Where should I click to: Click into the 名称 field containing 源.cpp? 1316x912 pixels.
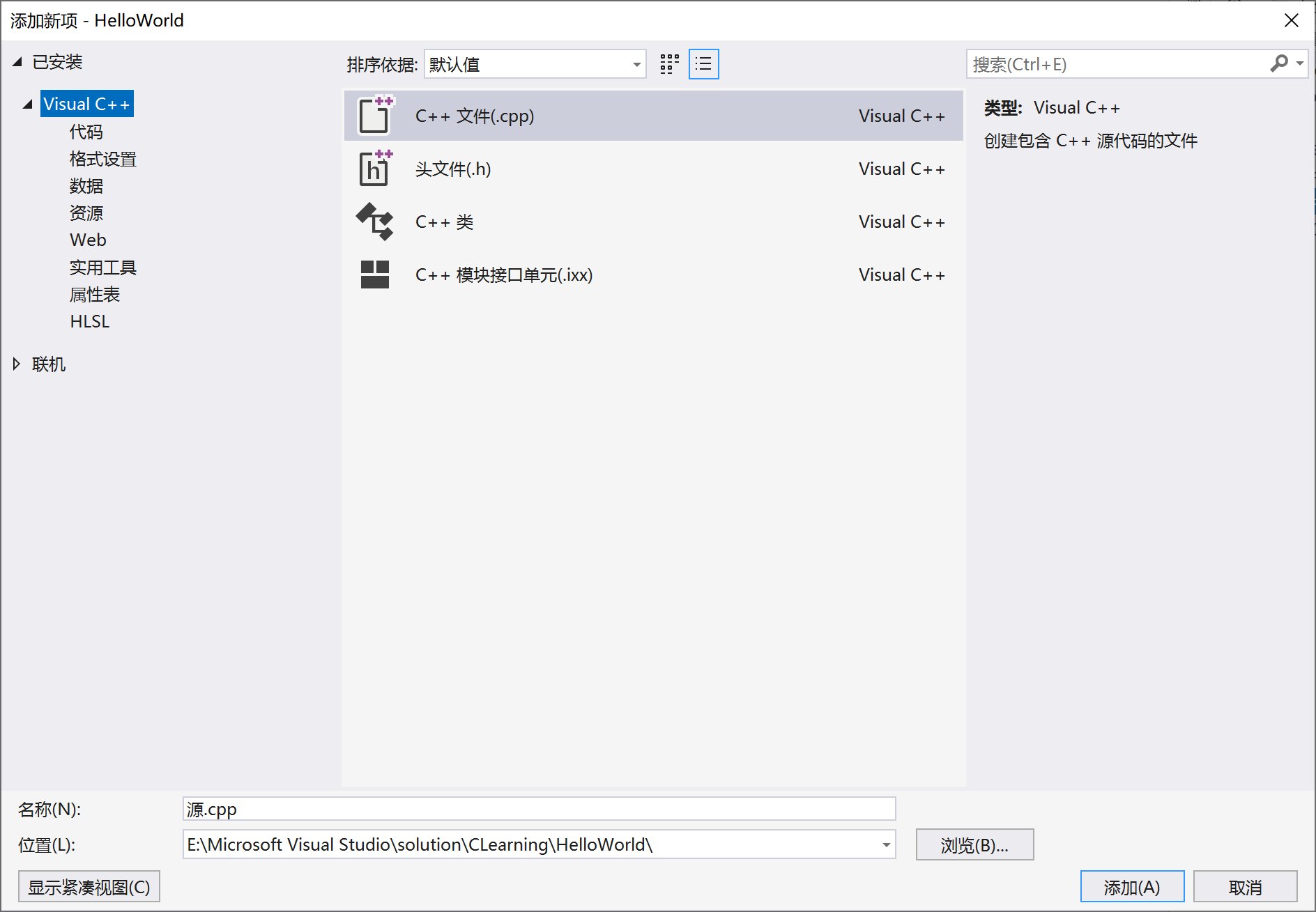539,809
